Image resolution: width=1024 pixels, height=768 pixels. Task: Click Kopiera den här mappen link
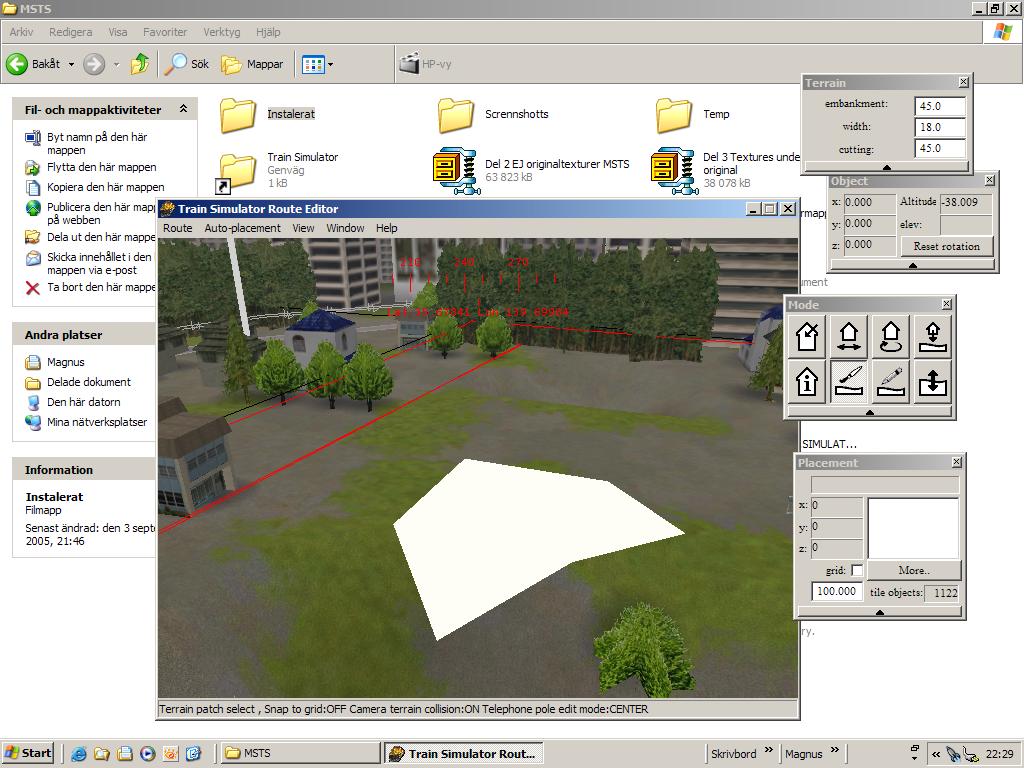point(105,187)
